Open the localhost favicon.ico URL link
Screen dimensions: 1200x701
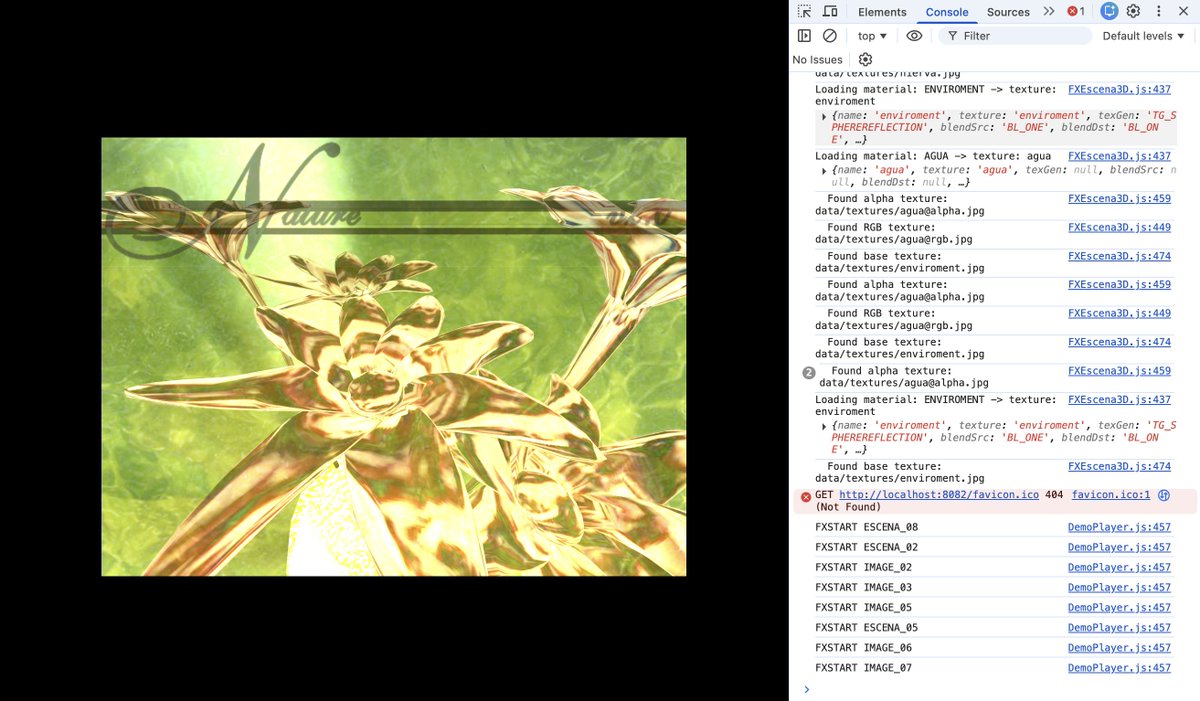point(939,495)
